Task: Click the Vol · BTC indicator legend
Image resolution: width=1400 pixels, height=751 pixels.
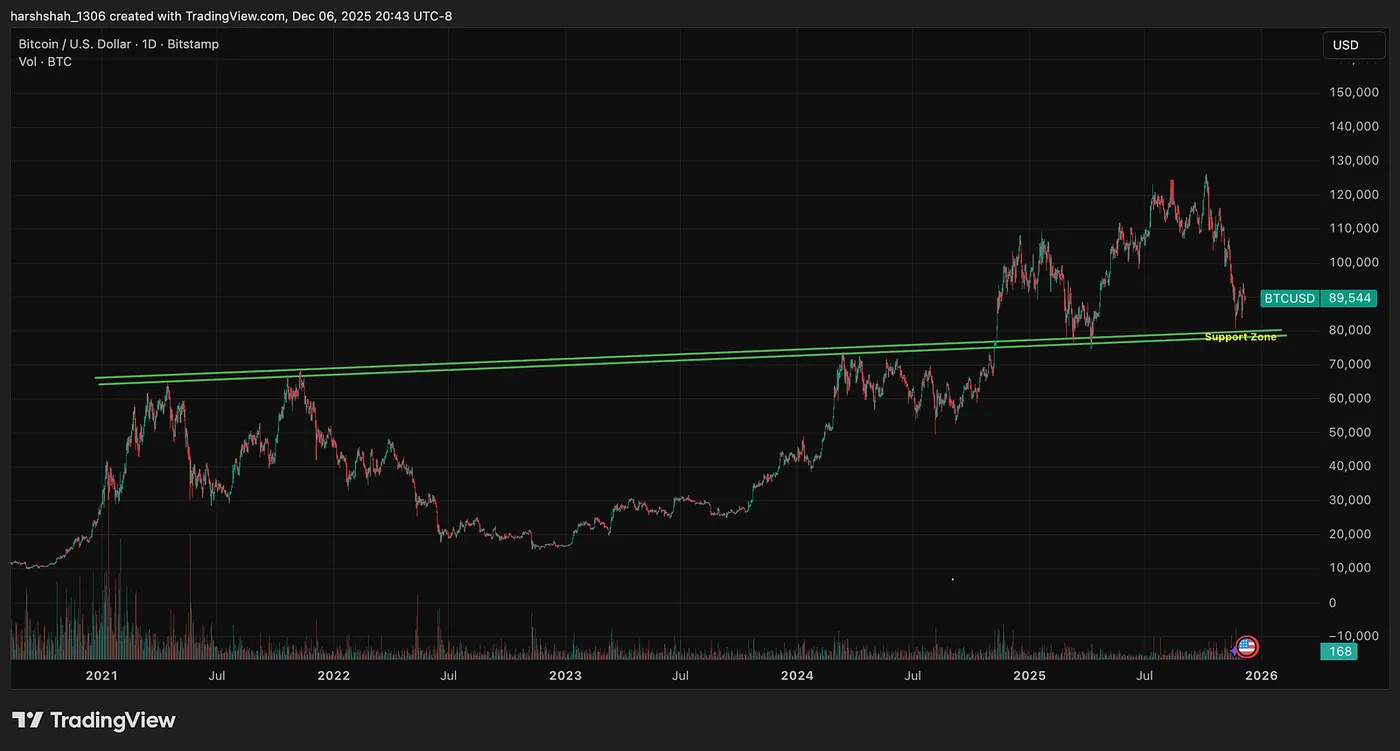Action: click(x=45, y=62)
